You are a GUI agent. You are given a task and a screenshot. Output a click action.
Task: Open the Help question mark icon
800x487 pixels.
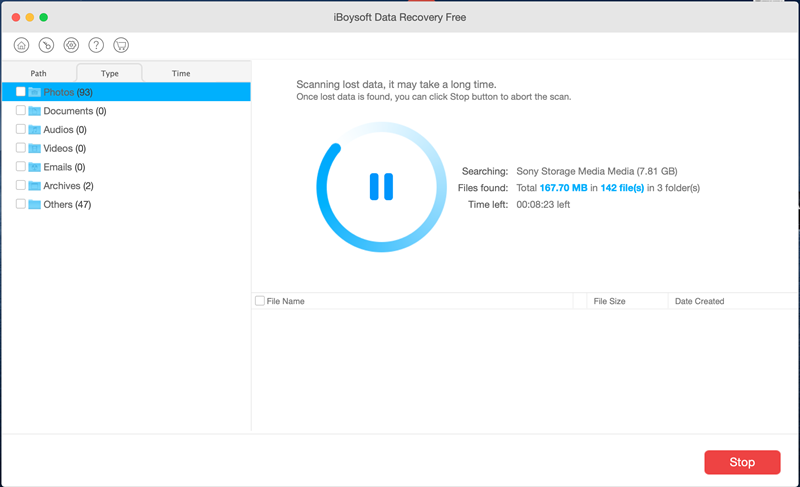96,45
